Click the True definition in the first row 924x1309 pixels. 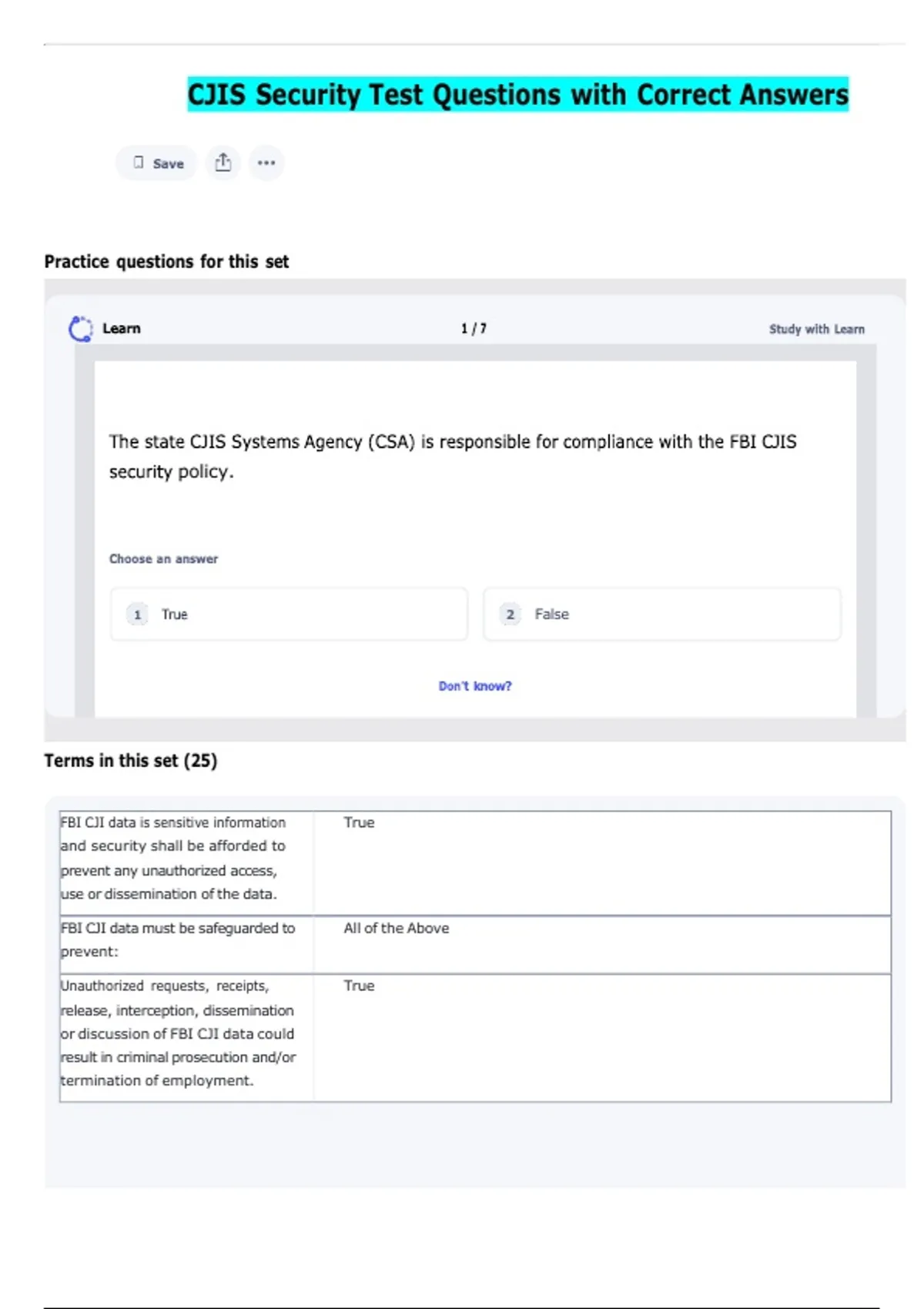tap(359, 822)
